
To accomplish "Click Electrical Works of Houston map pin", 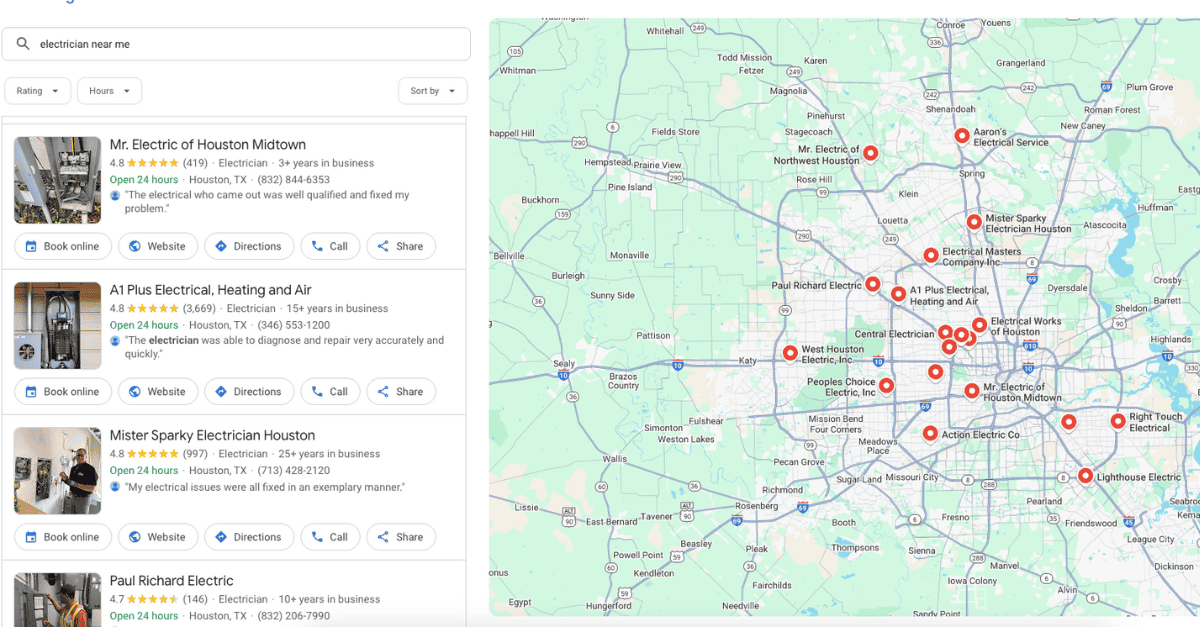I will 979,325.
